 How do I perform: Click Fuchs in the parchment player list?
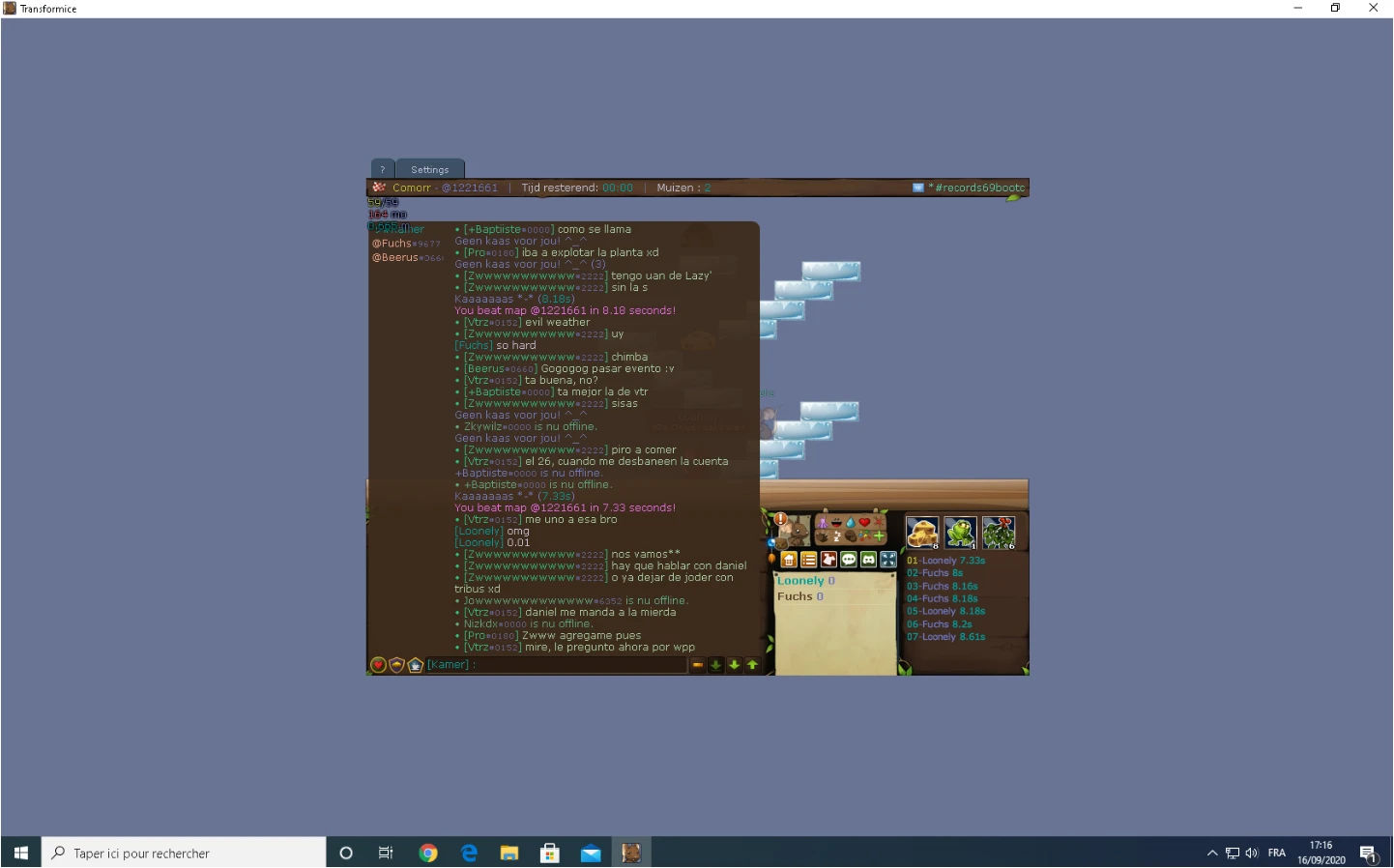coord(795,596)
